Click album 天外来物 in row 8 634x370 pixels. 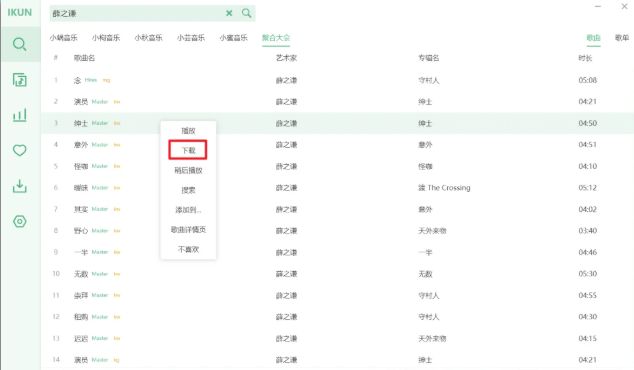click(432, 230)
